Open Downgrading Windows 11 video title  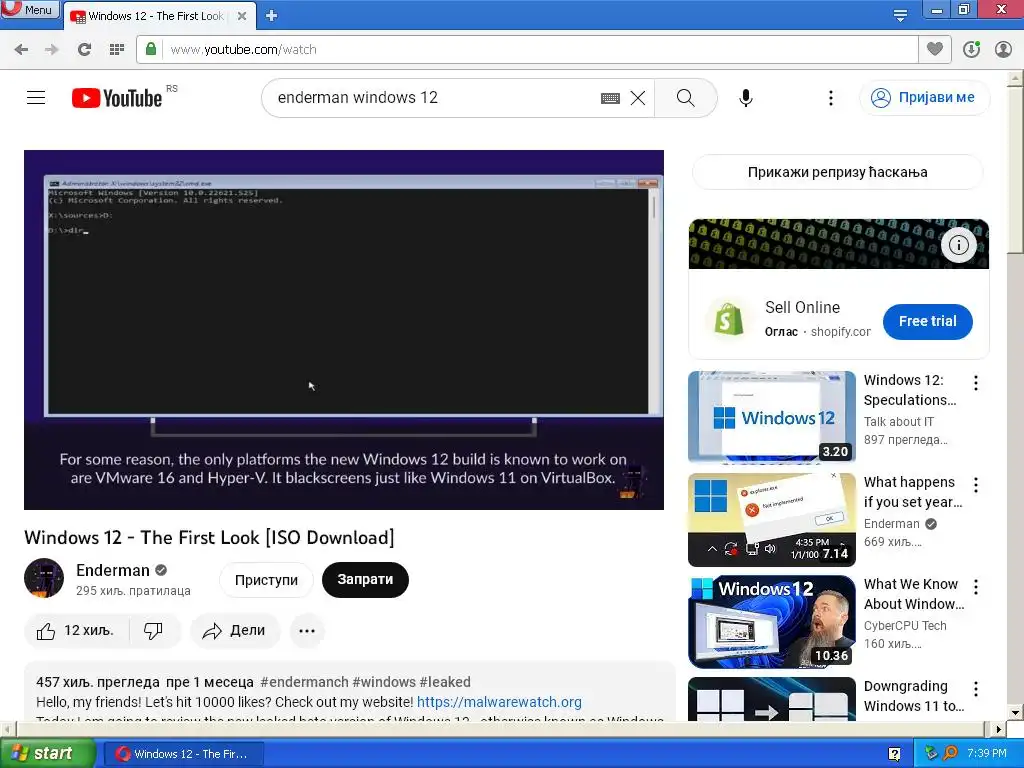point(914,696)
